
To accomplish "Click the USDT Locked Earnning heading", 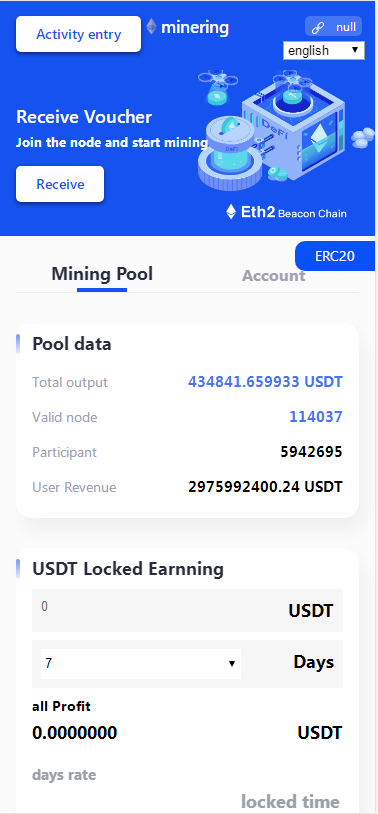I will 128,569.
